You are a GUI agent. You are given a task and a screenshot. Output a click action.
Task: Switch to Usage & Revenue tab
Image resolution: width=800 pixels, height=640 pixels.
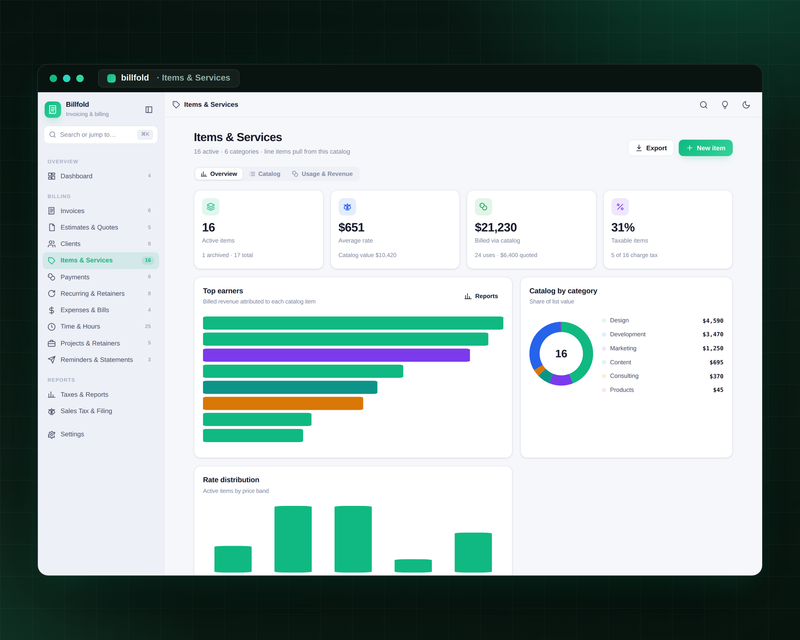click(x=322, y=174)
